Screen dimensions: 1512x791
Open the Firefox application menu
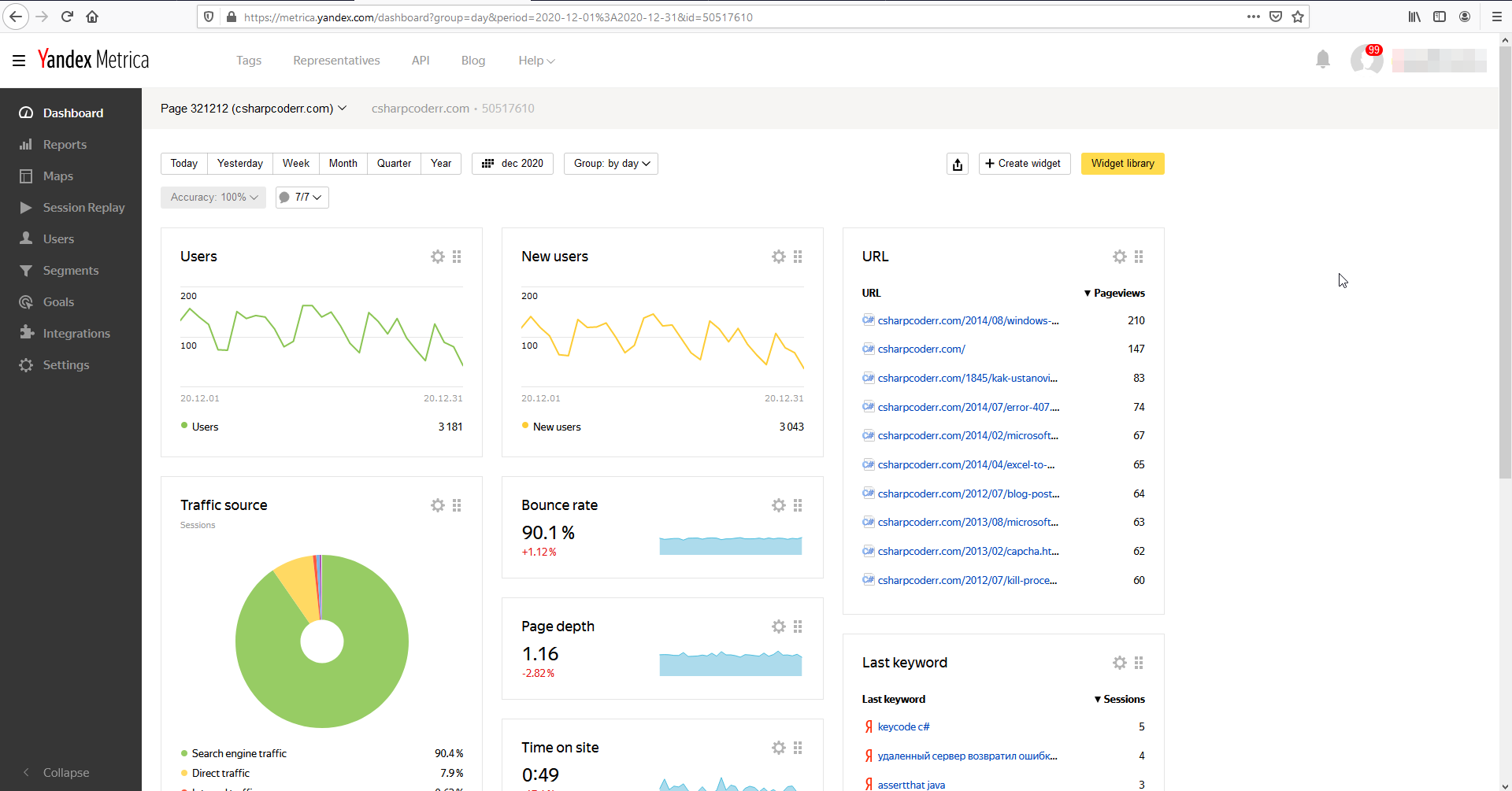(1496, 17)
